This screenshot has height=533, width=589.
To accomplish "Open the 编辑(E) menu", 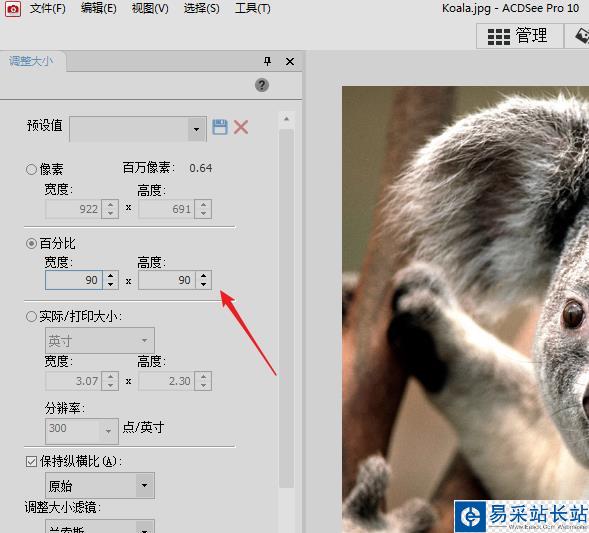I will coord(98,8).
